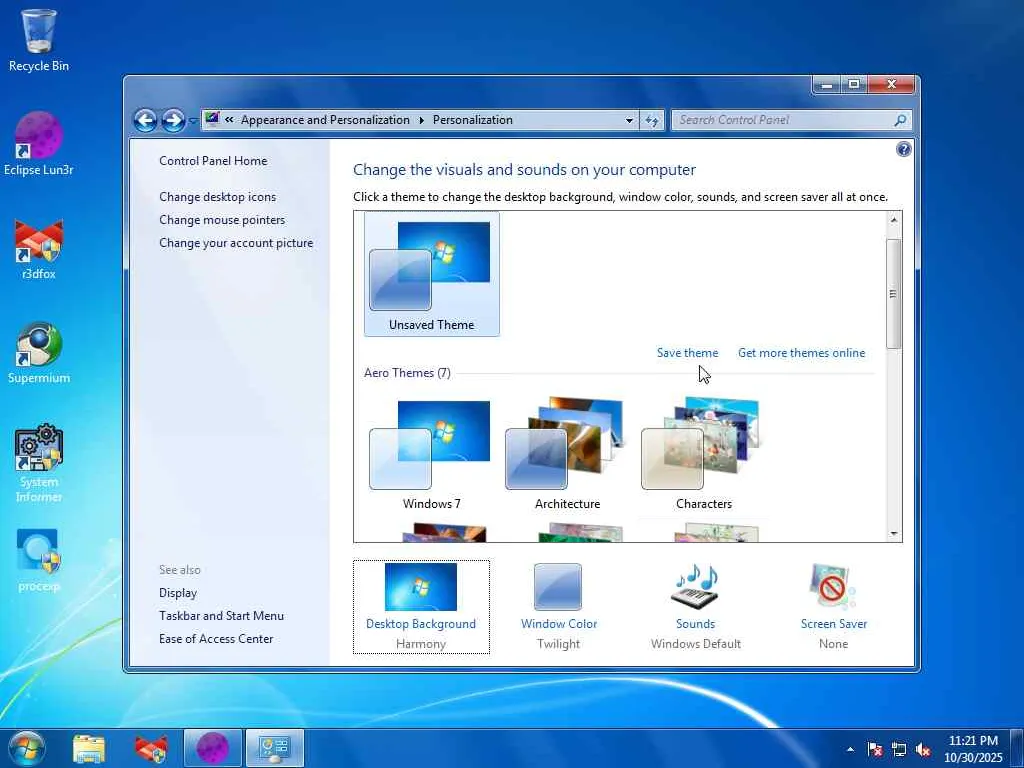This screenshot has height=768, width=1024.
Task: Click the Show desktop strip after the clock
Action: [x=1017, y=748]
